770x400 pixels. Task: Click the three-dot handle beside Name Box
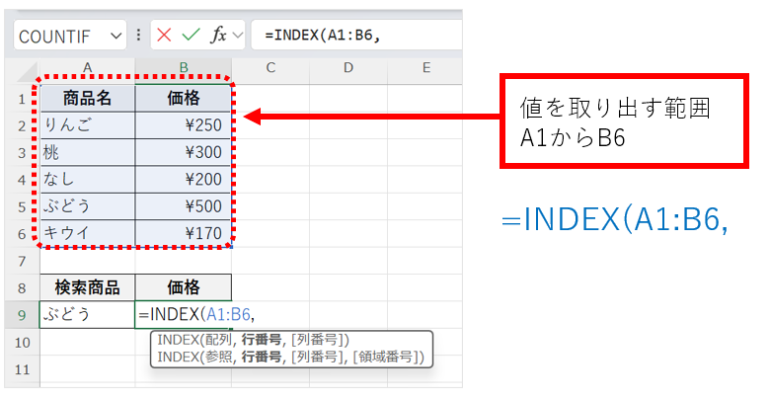click(138, 35)
